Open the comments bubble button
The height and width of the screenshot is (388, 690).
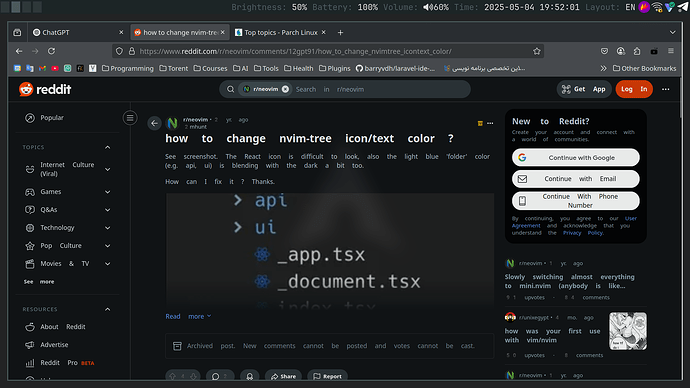[x=220, y=376]
